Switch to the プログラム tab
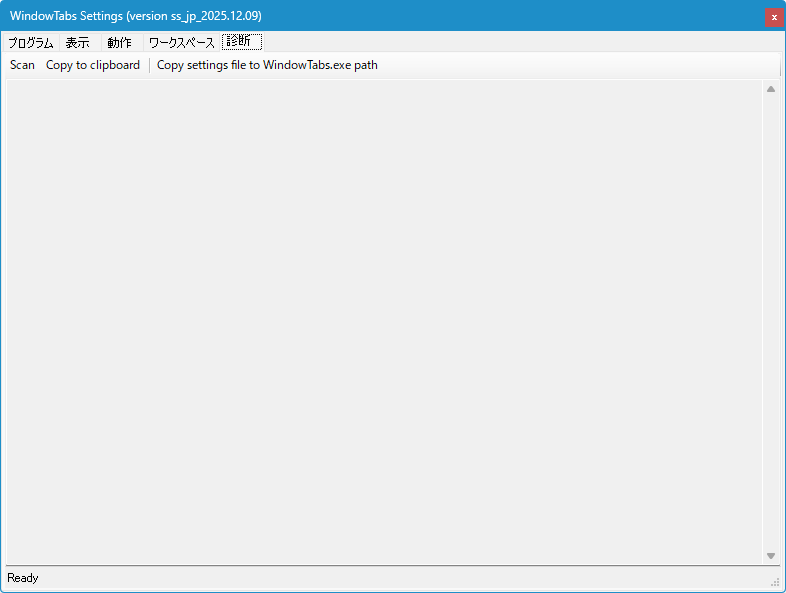 click(31, 43)
